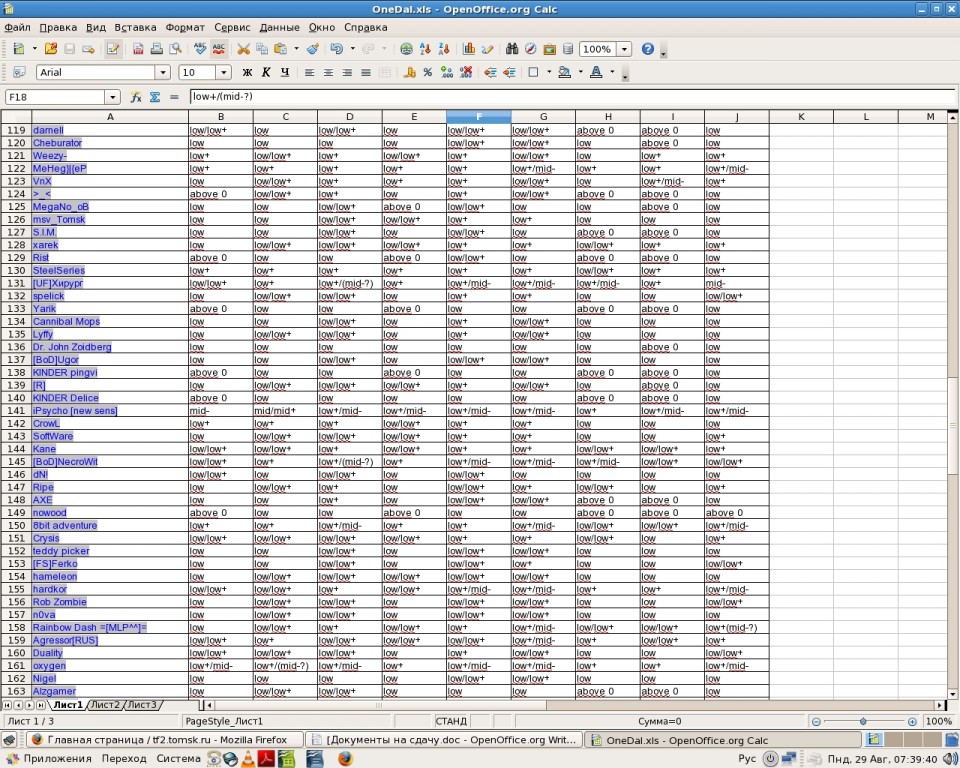The width and height of the screenshot is (960, 768).
Task: Open Find & Replace binoculars icon
Action: tap(512, 49)
